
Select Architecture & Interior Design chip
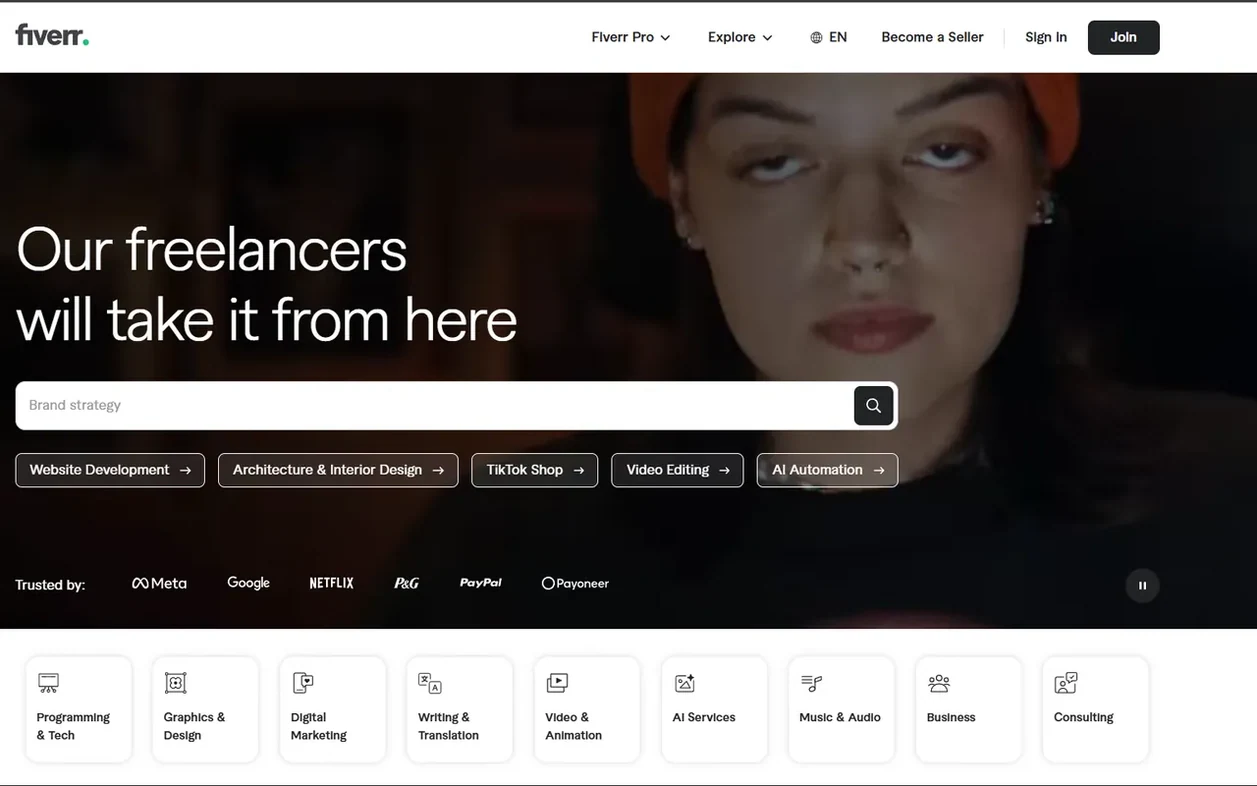(x=338, y=470)
